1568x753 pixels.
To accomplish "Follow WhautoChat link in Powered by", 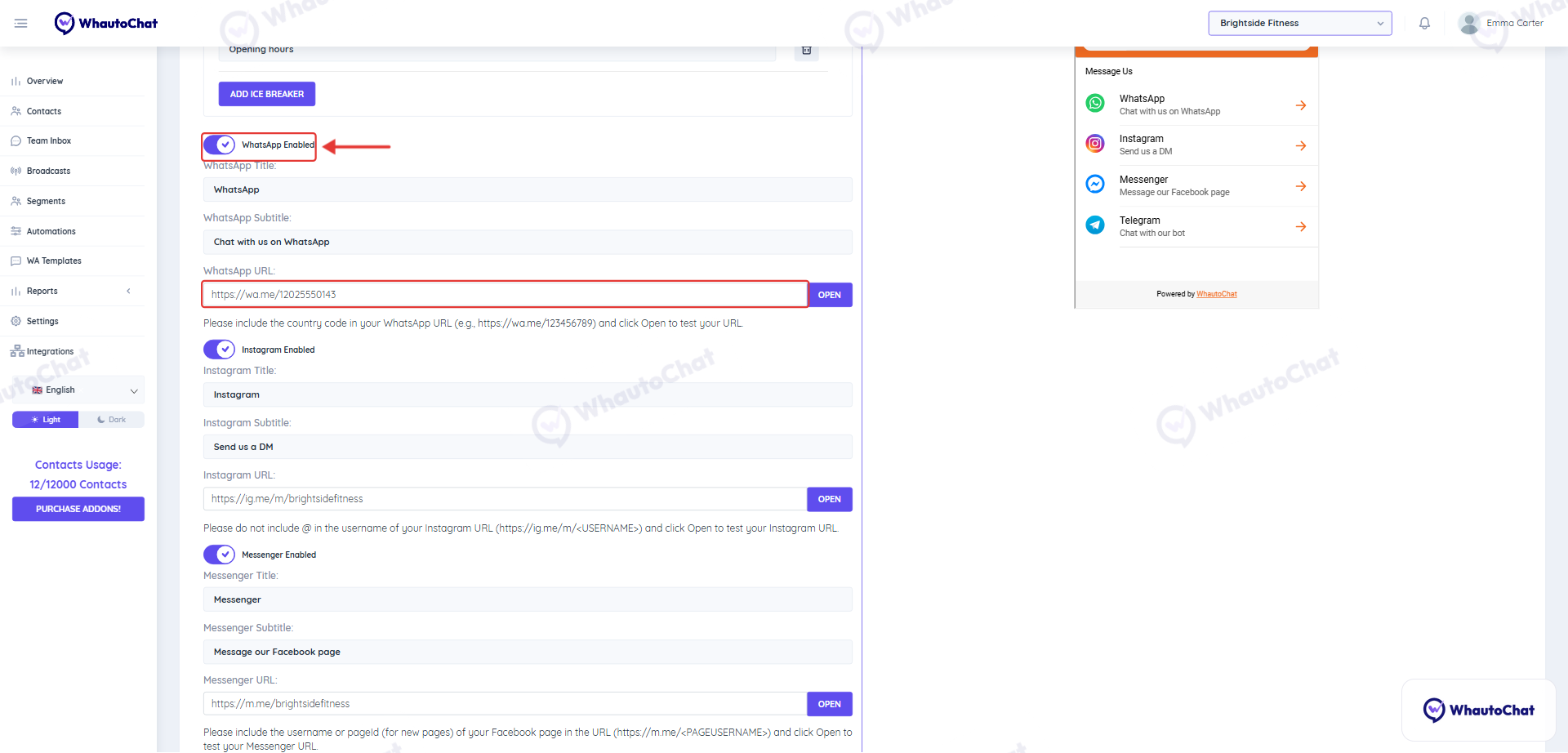I will (x=1217, y=294).
